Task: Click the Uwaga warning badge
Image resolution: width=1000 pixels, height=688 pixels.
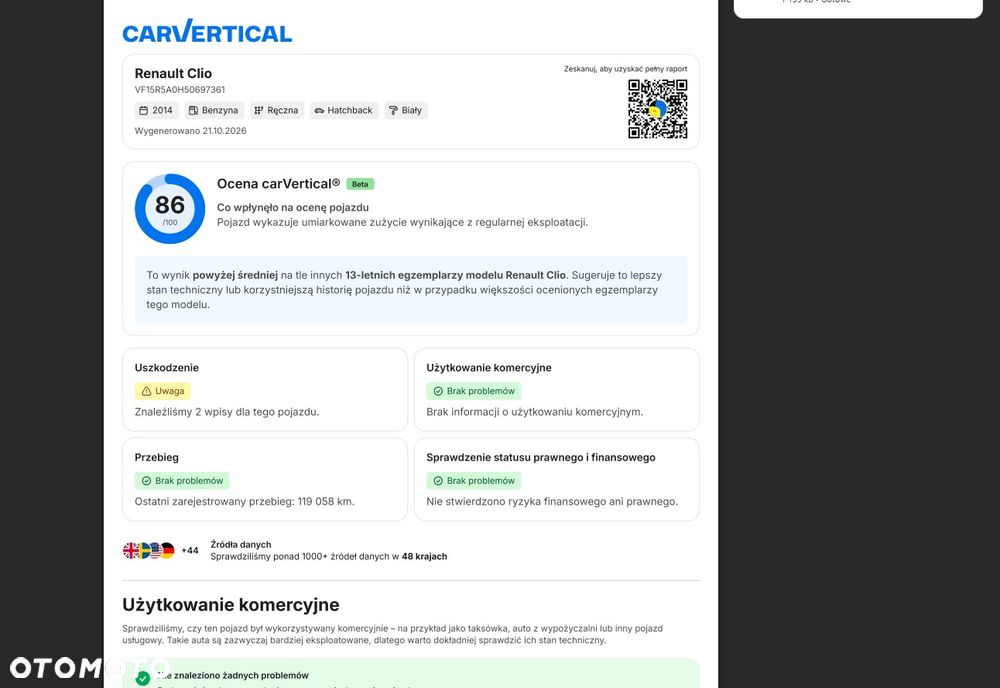Action: coord(163,391)
